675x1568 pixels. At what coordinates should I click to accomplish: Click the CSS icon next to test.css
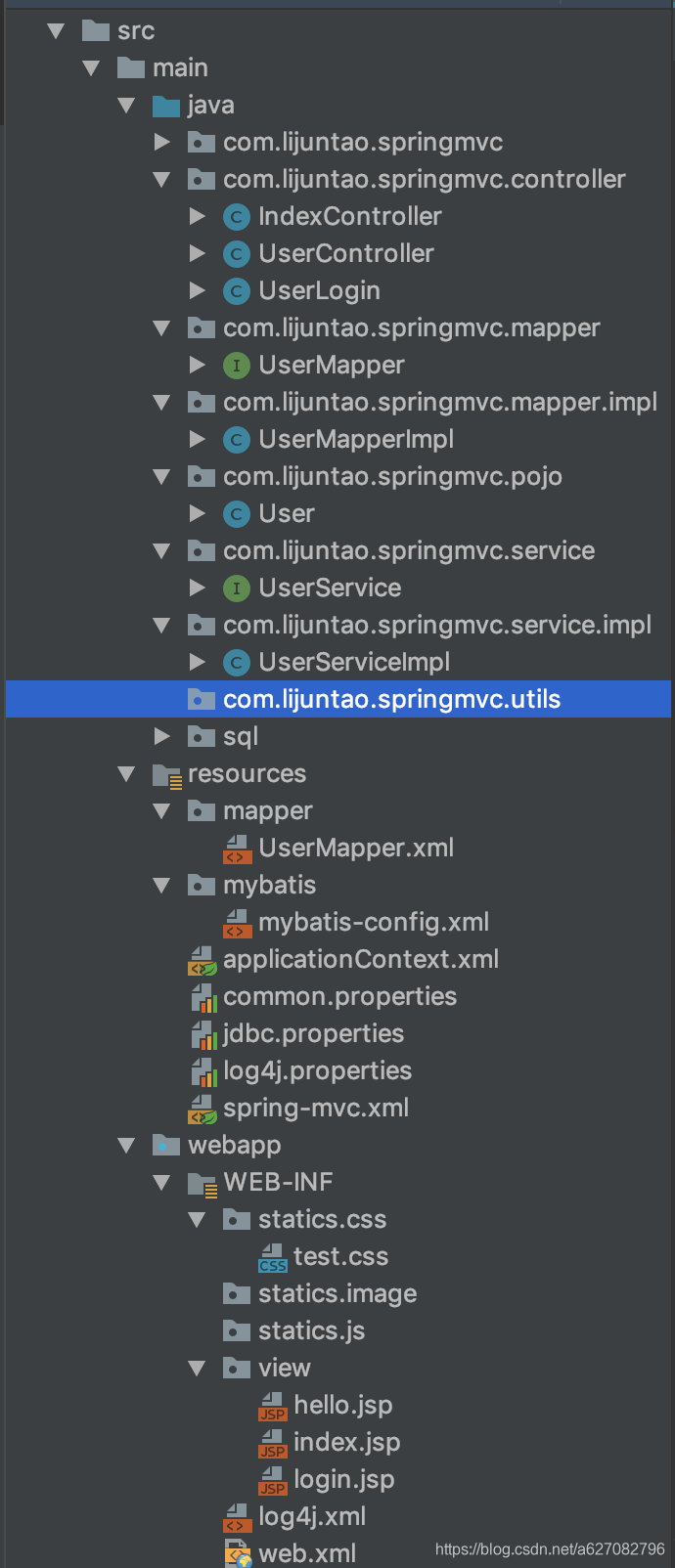(272, 1256)
